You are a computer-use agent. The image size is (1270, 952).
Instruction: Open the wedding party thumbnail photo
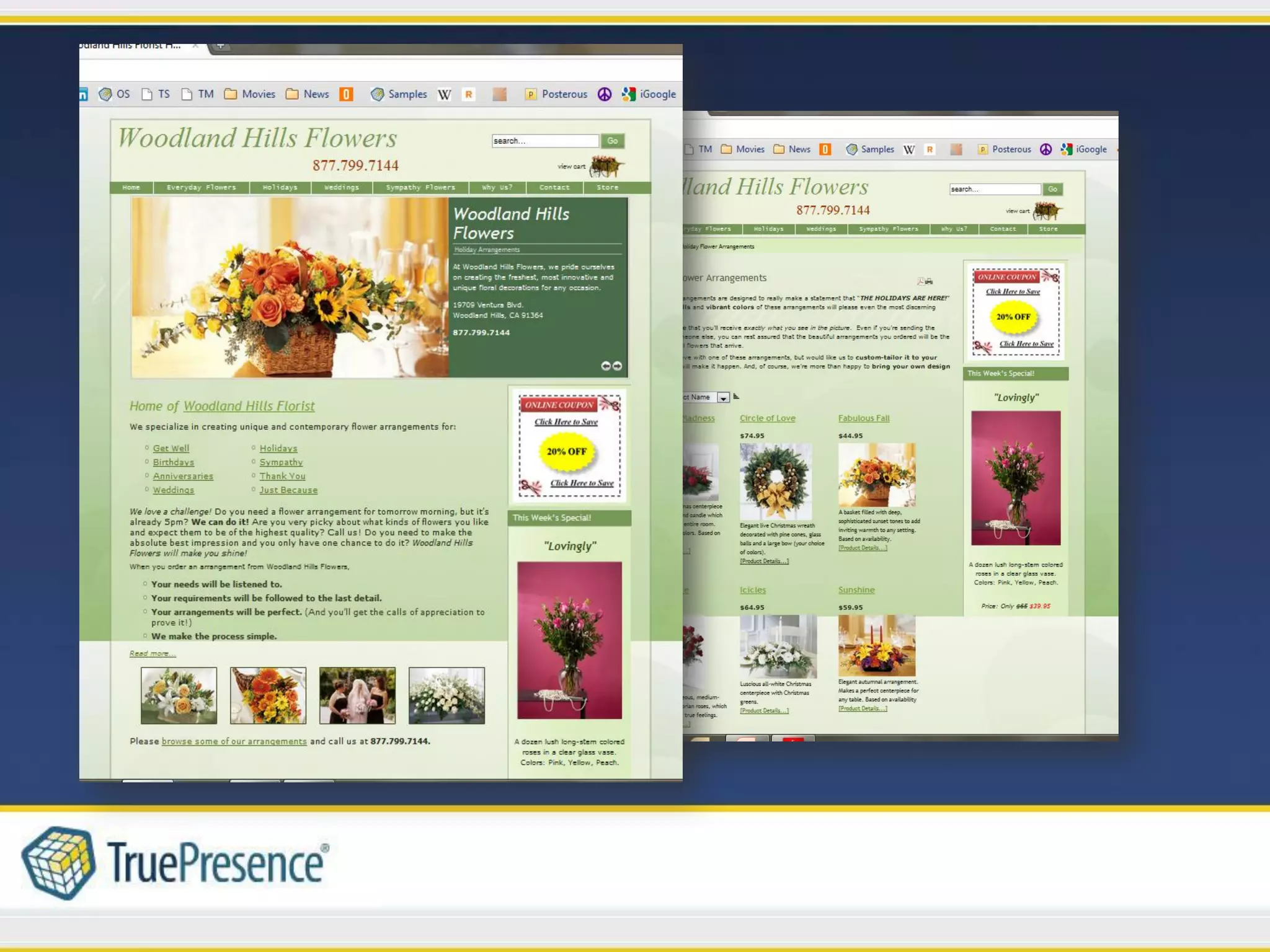tap(357, 695)
